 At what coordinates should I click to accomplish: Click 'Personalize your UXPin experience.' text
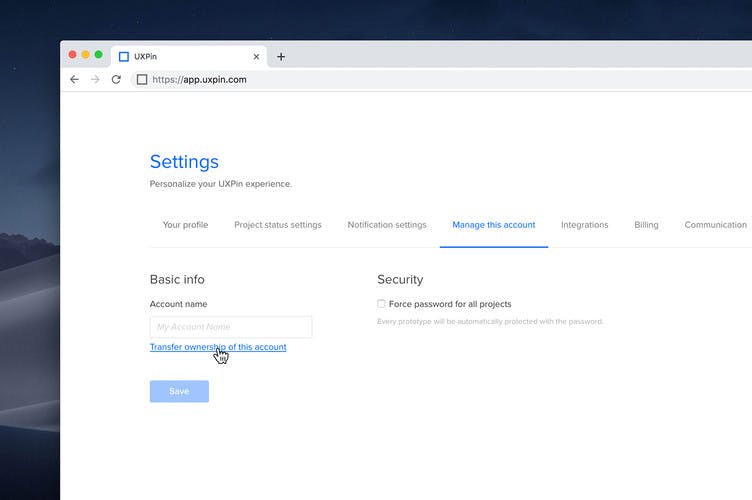[x=221, y=184]
